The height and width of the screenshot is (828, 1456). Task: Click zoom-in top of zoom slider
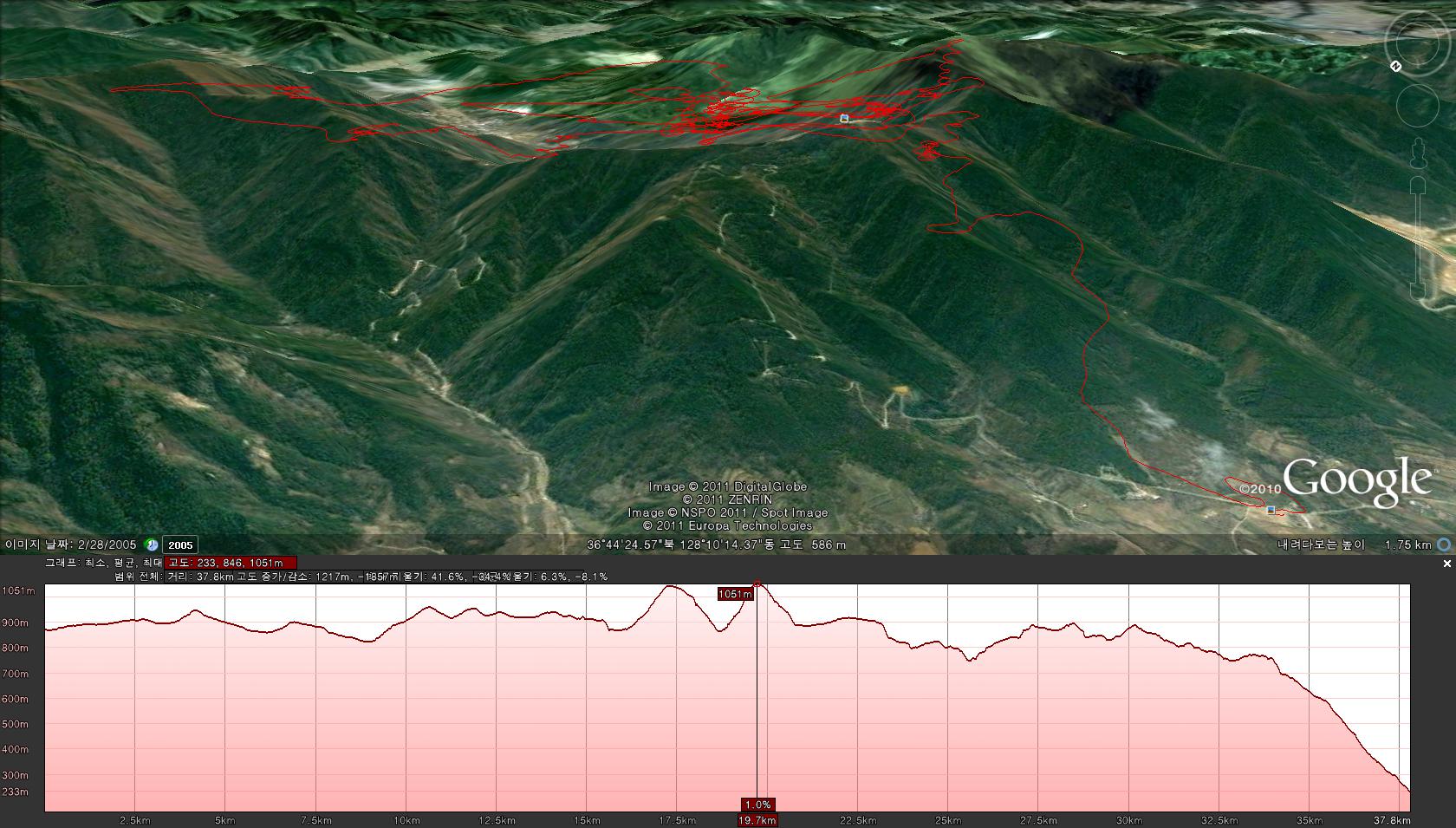1420,185
